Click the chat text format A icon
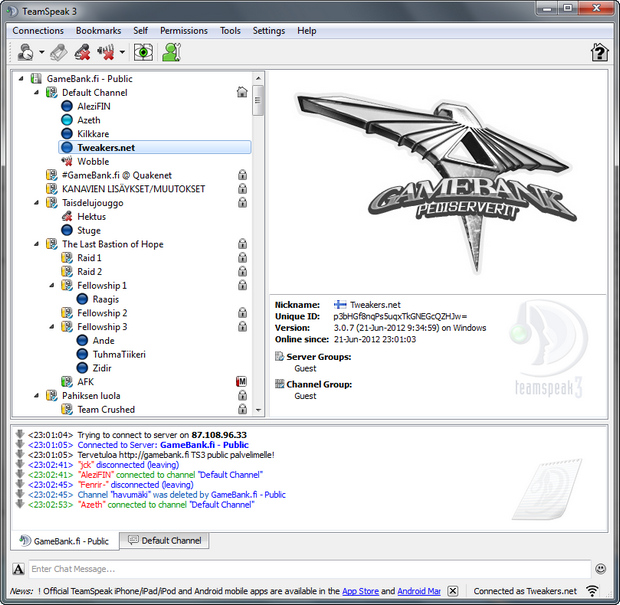The height and width of the screenshot is (605, 620). [x=18, y=569]
